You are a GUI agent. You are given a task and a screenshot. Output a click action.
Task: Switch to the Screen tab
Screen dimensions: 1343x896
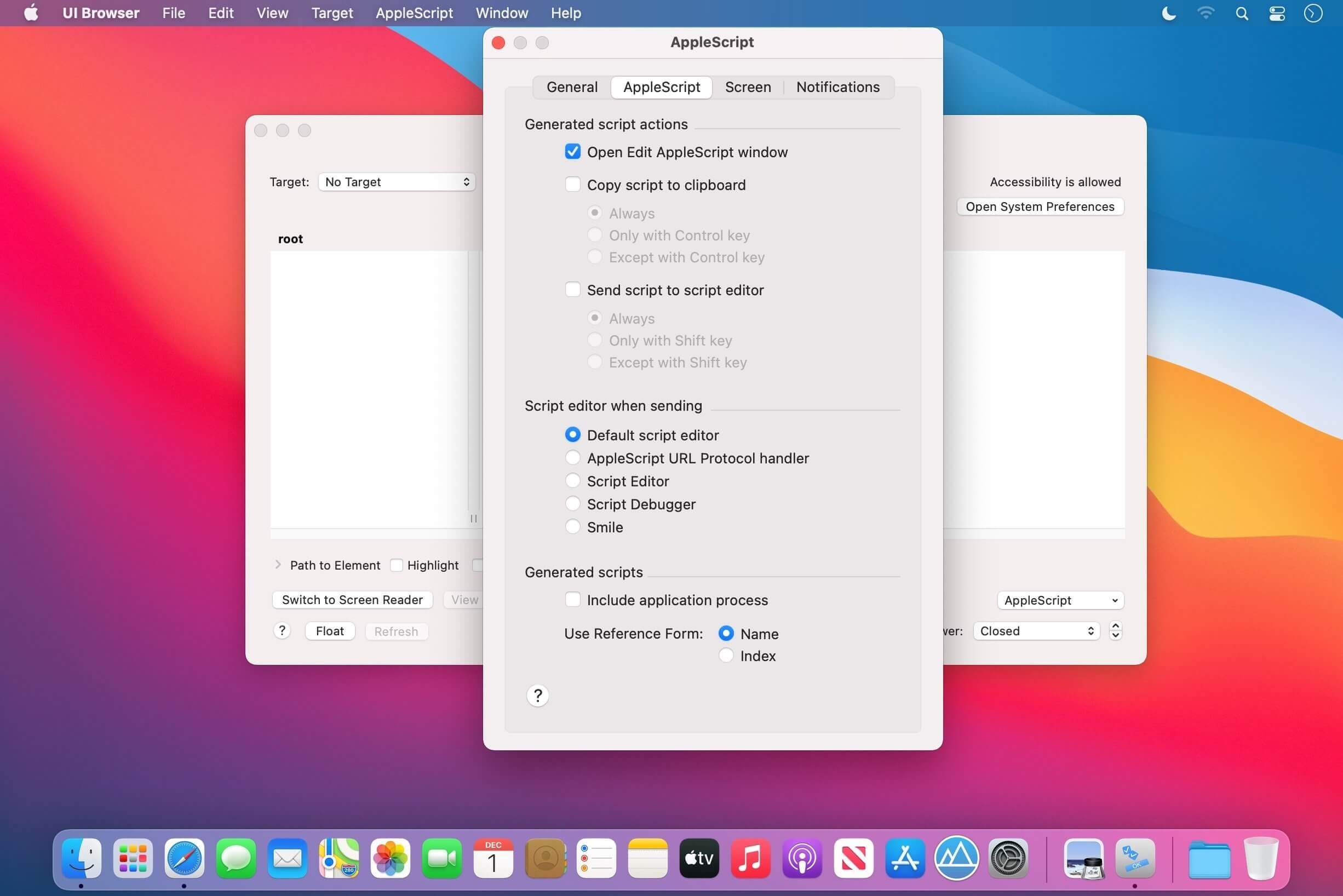(x=748, y=87)
